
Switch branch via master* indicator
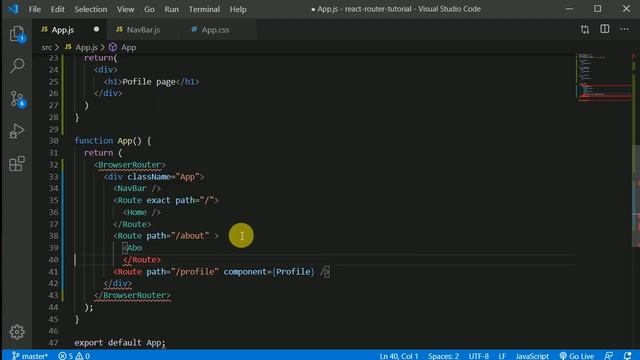click(x=29, y=356)
